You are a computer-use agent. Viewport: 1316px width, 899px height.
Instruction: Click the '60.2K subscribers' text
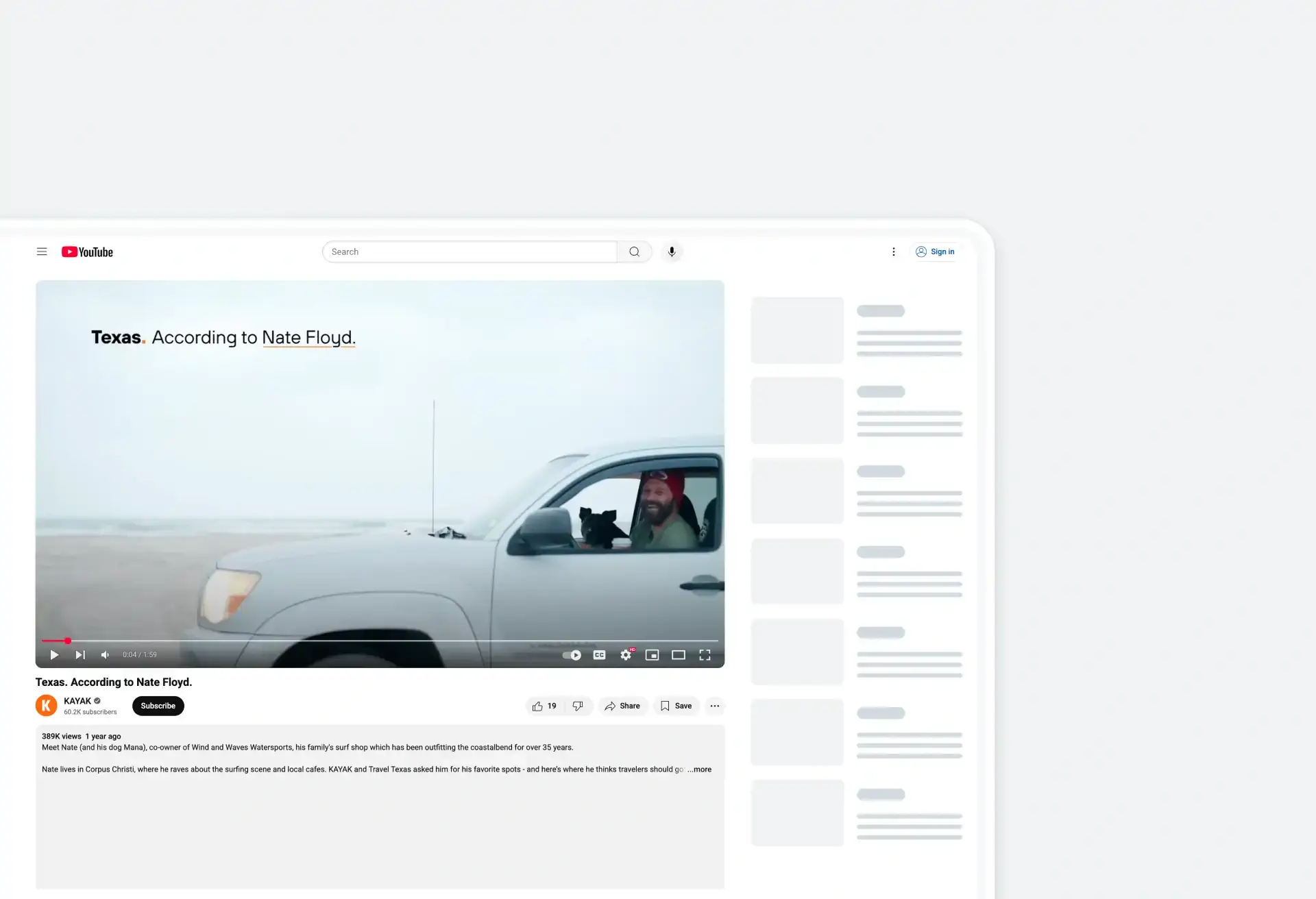[90, 712]
